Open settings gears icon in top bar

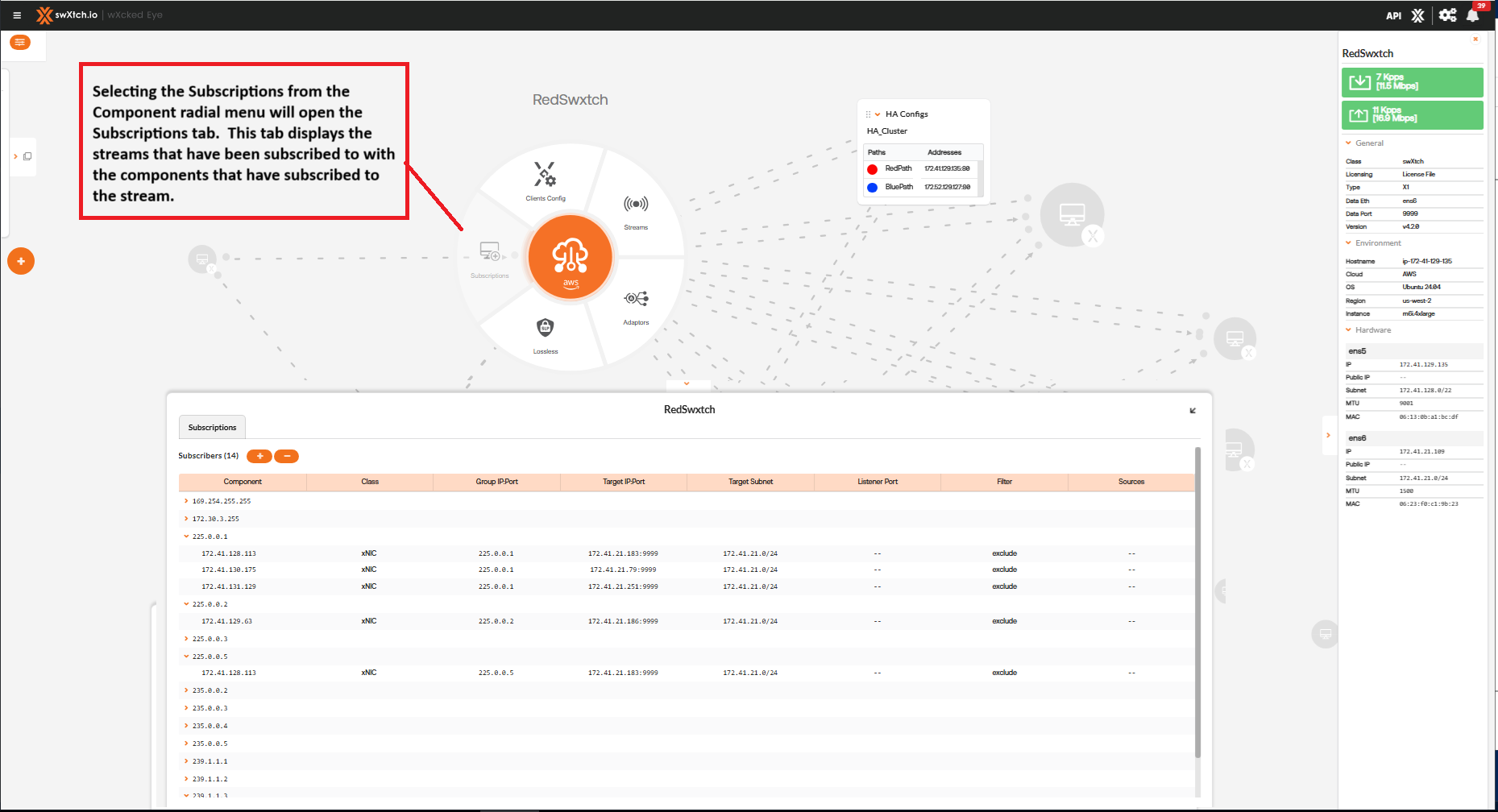(x=1447, y=15)
